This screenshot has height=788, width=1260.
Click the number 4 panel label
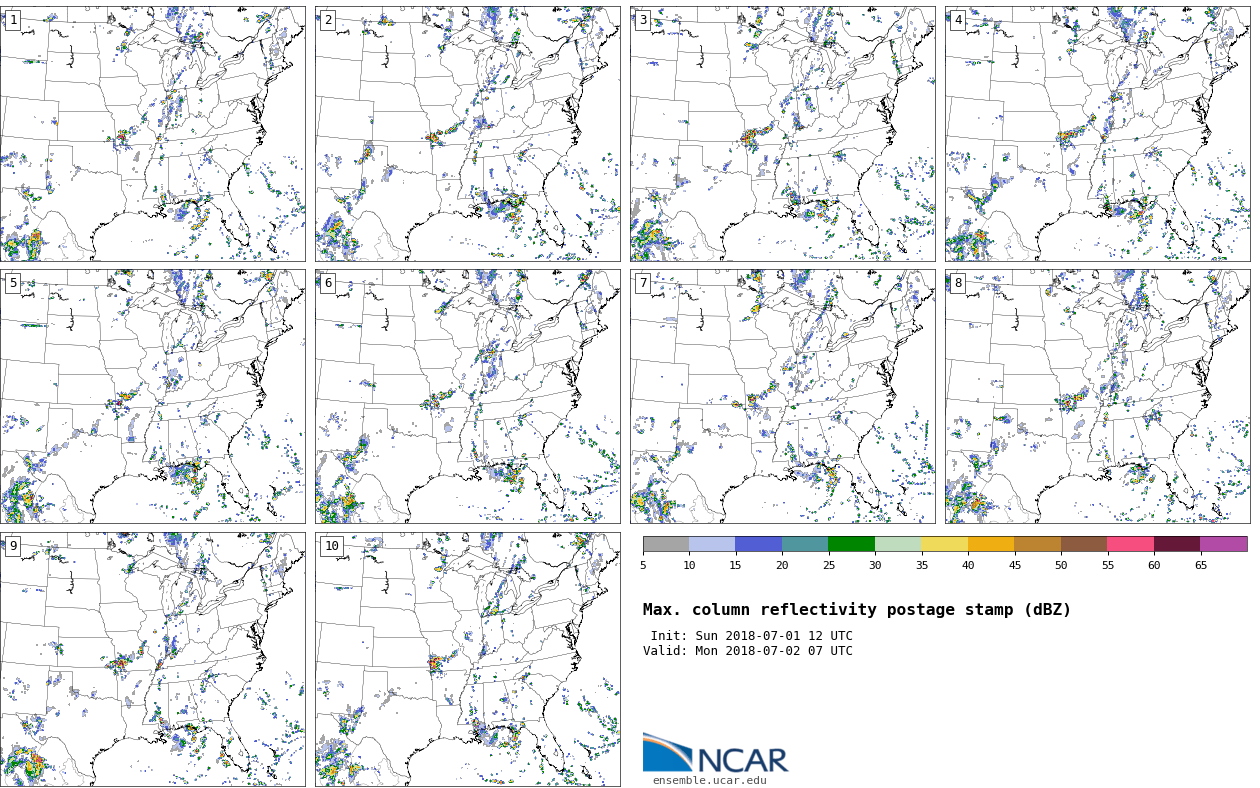[x=958, y=20]
